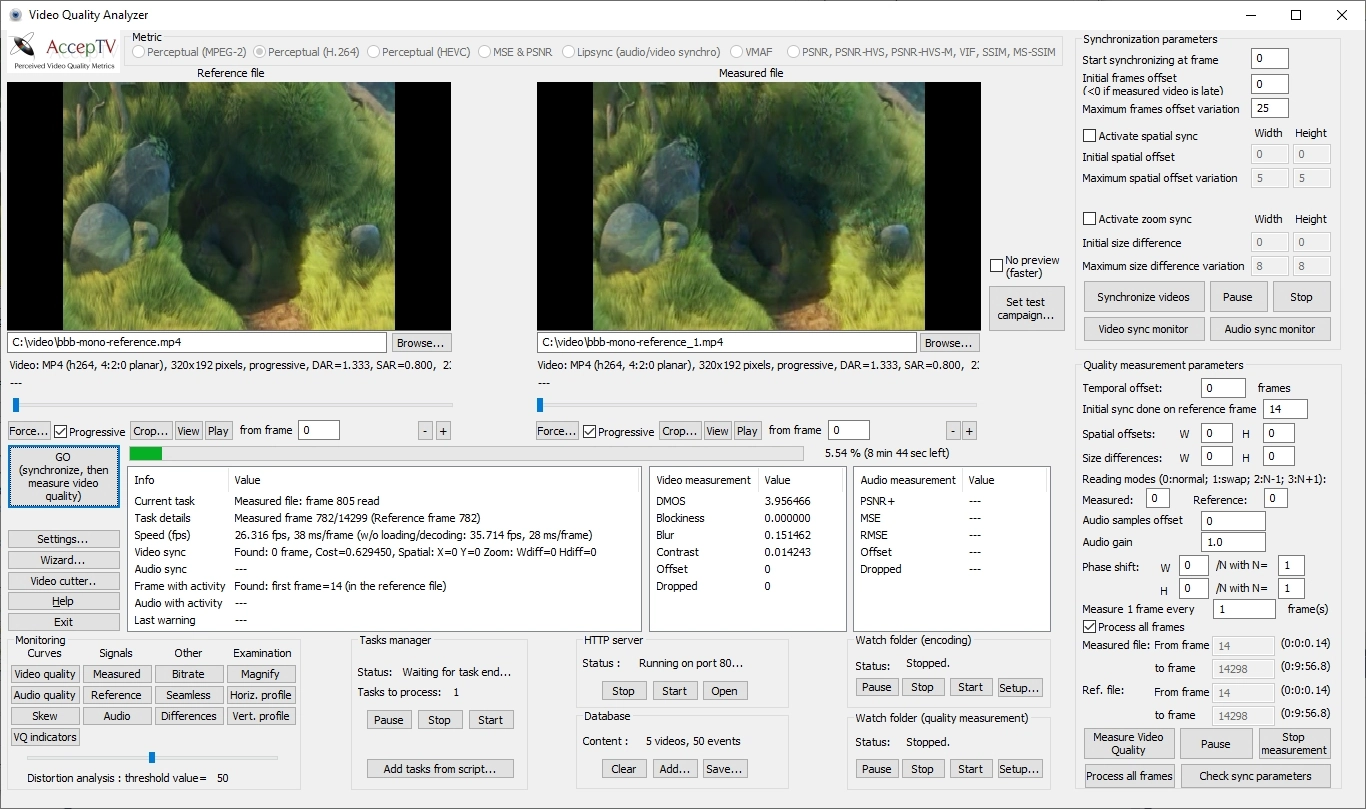Screen dimensions: 1366x809
Task: Select Lipsync audio/video synchro metric
Action: click(641, 51)
